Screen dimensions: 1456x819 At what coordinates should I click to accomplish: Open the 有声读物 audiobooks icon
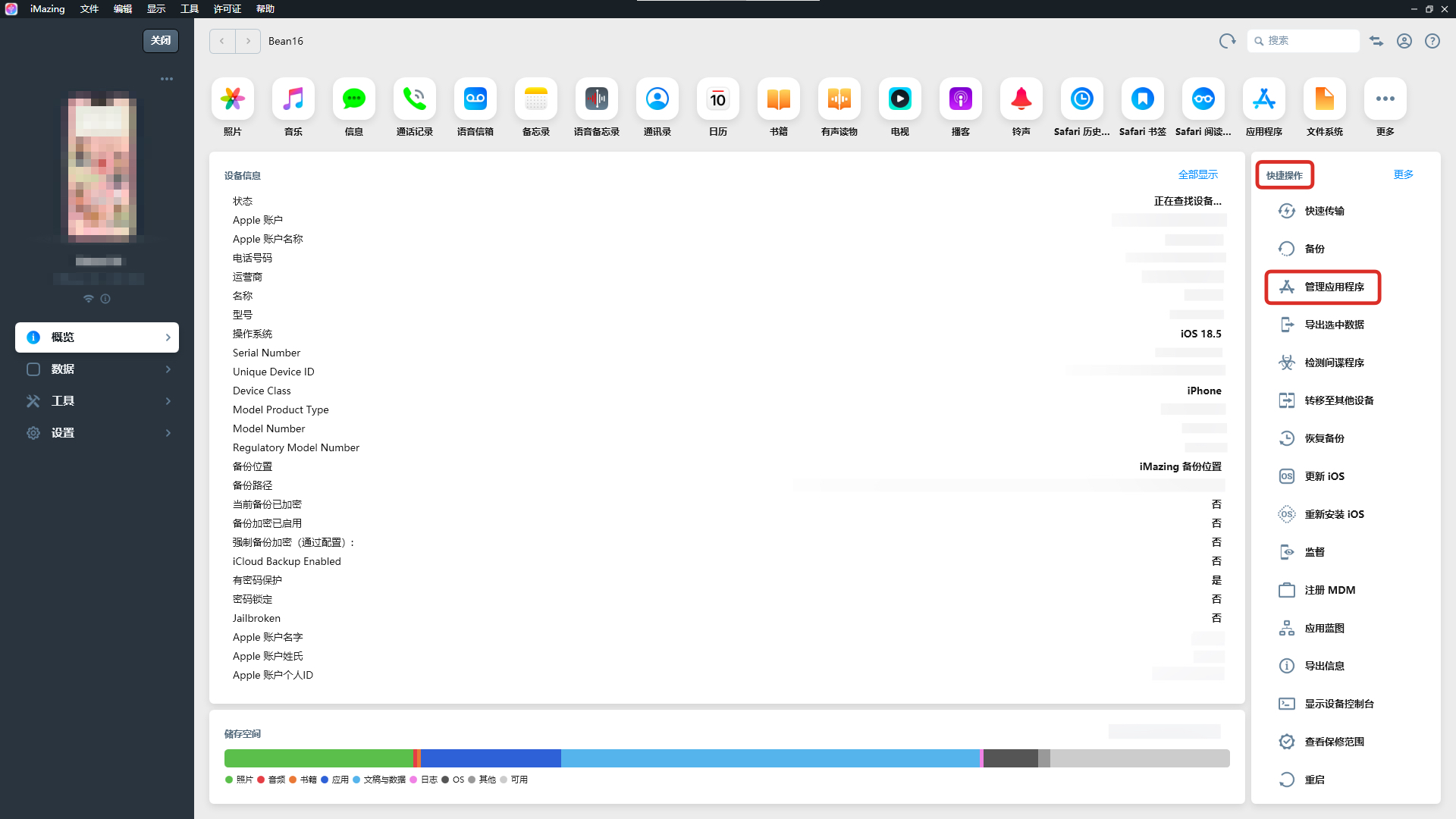[839, 99]
